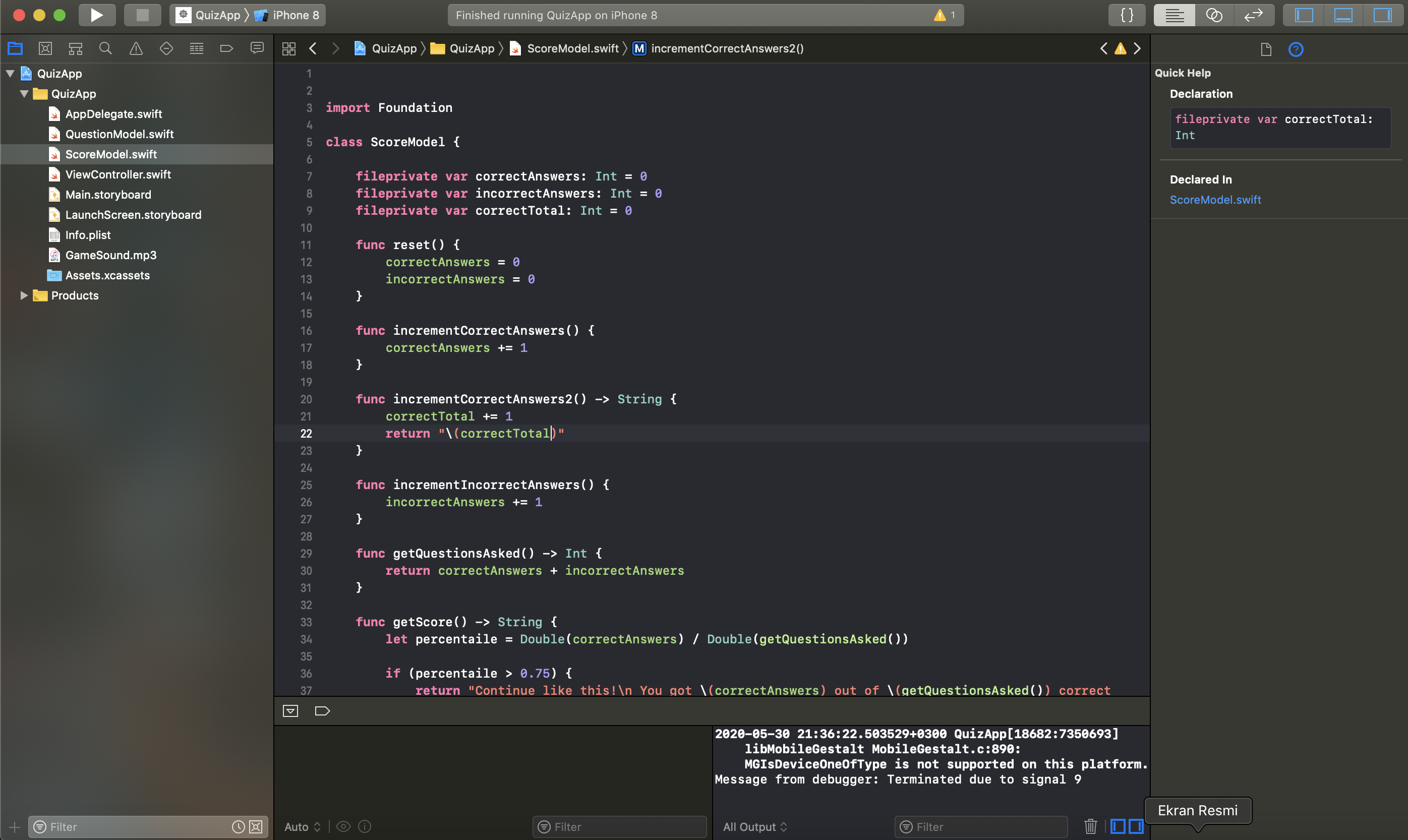The width and height of the screenshot is (1408, 840).
Task: Switch to the Assistant editor overlapping-circles icon
Action: 1214,15
